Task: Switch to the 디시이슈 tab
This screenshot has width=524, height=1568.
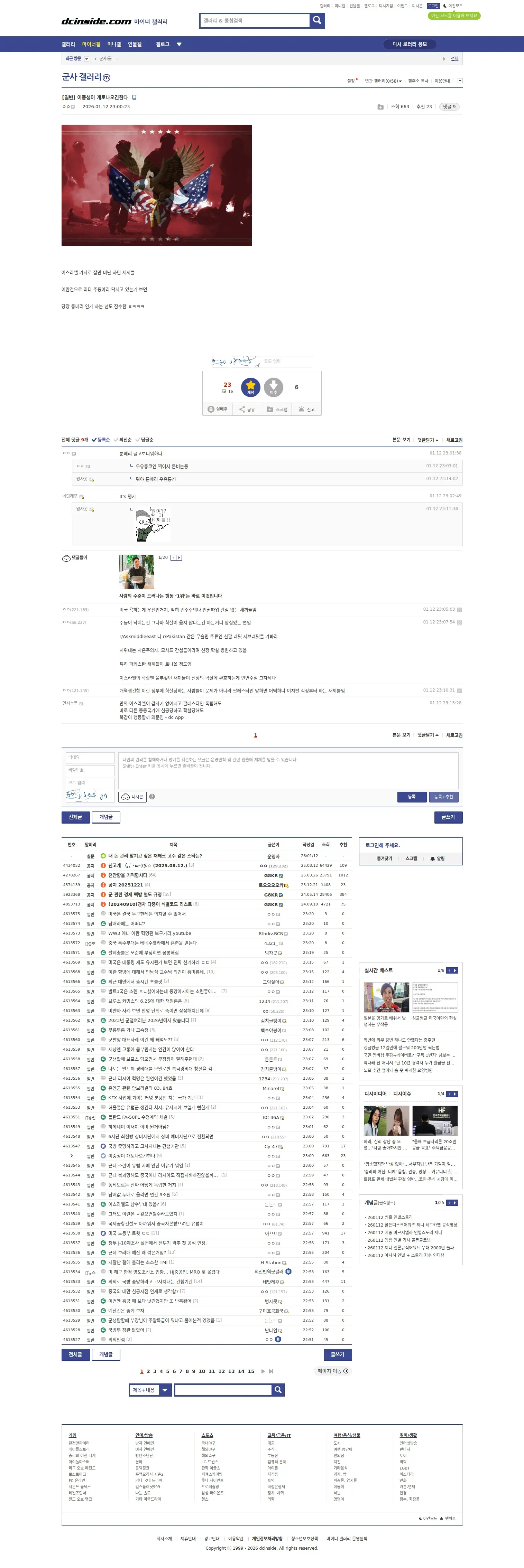Action: coord(402,1094)
